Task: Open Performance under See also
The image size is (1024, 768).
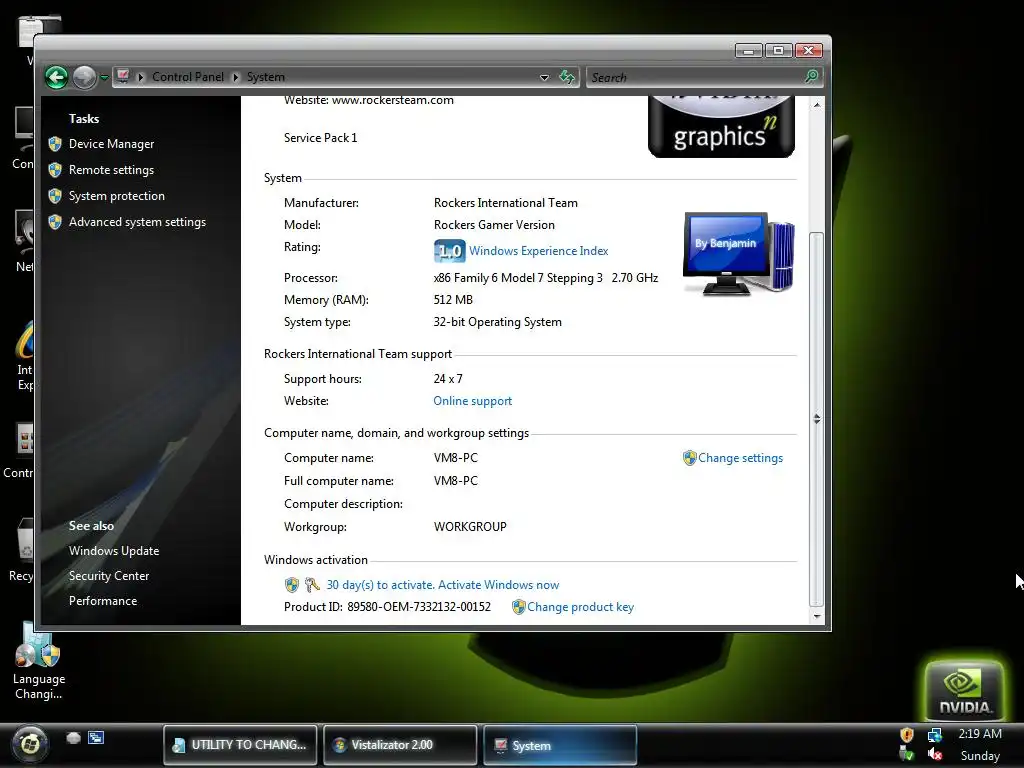Action: tap(103, 601)
